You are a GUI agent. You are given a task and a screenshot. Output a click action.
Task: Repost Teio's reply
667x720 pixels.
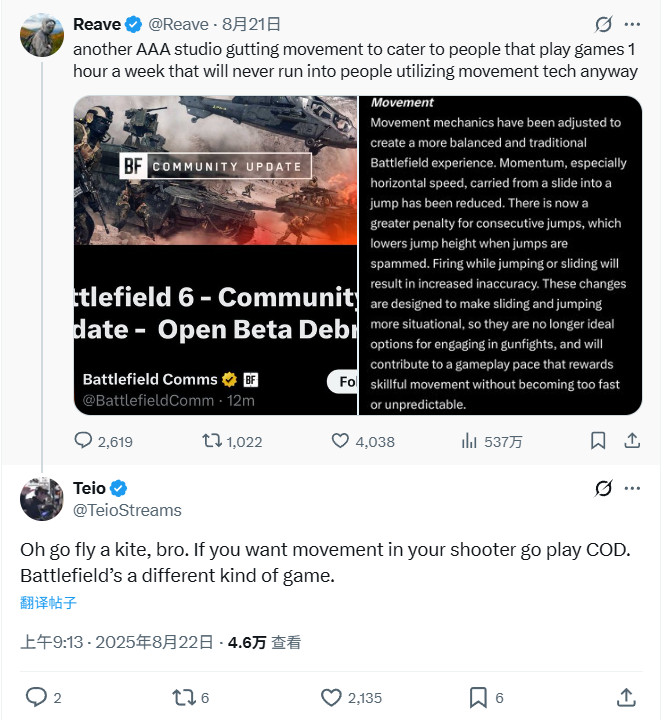pyautogui.click(x=183, y=697)
